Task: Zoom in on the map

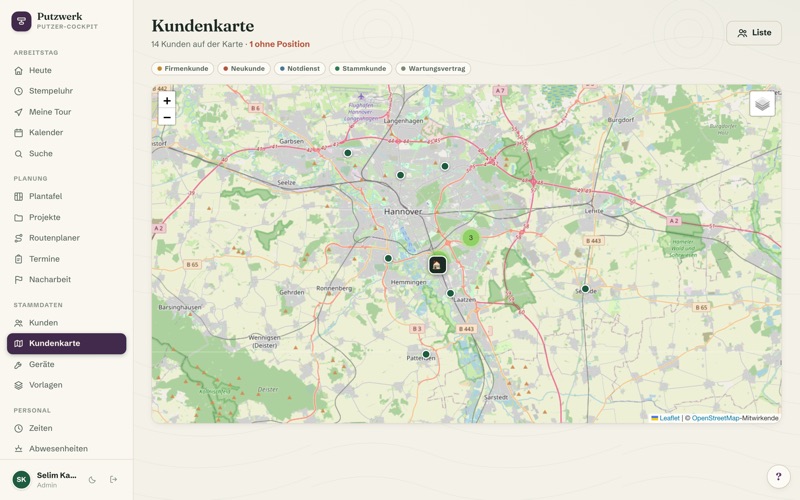Action: 167,101
